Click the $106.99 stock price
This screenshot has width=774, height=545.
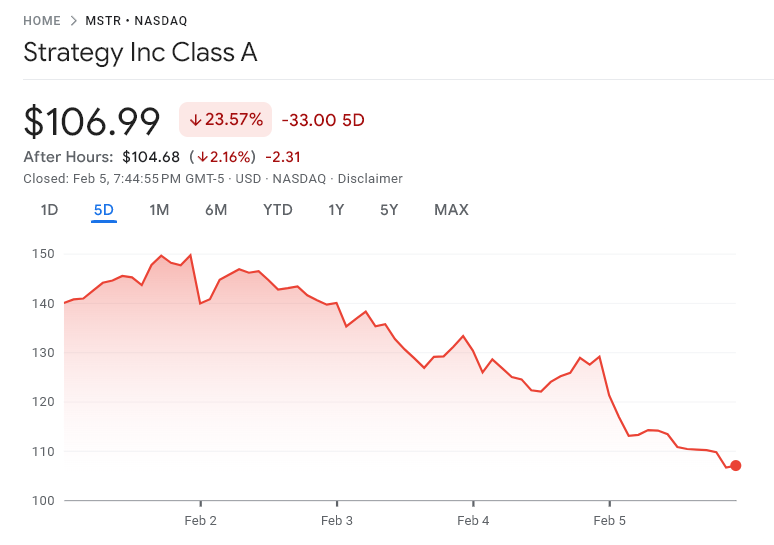(92, 121)
